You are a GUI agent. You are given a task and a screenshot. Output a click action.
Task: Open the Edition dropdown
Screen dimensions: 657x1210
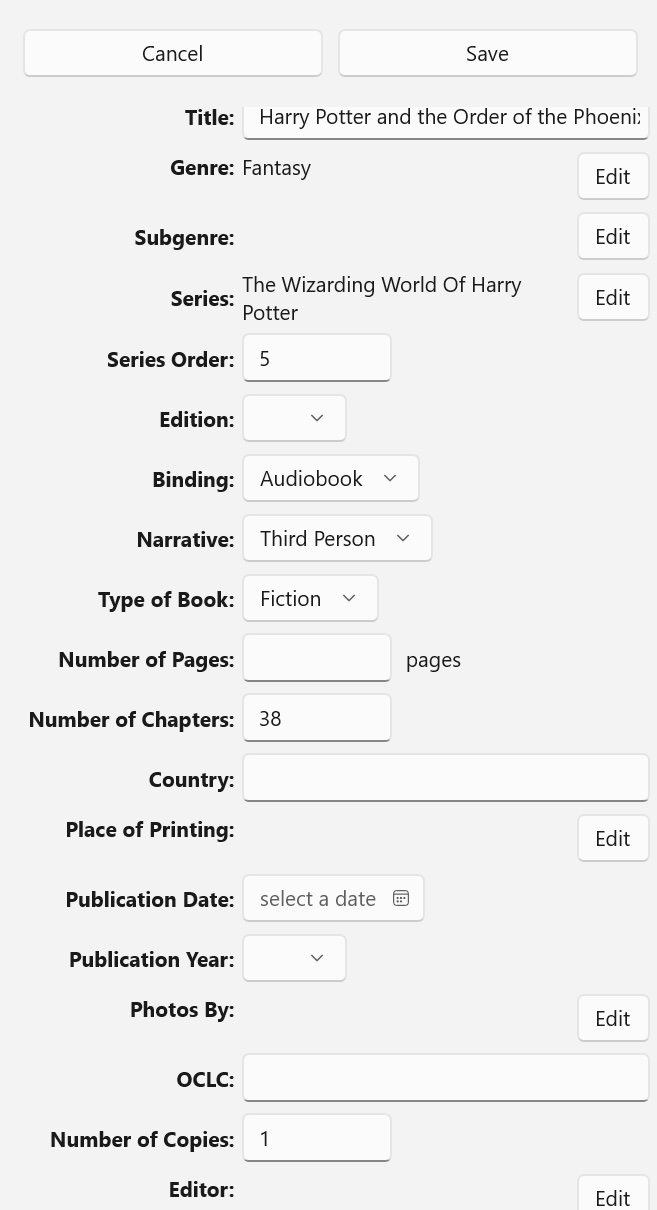pyautogui.click(x=294, y=418)
